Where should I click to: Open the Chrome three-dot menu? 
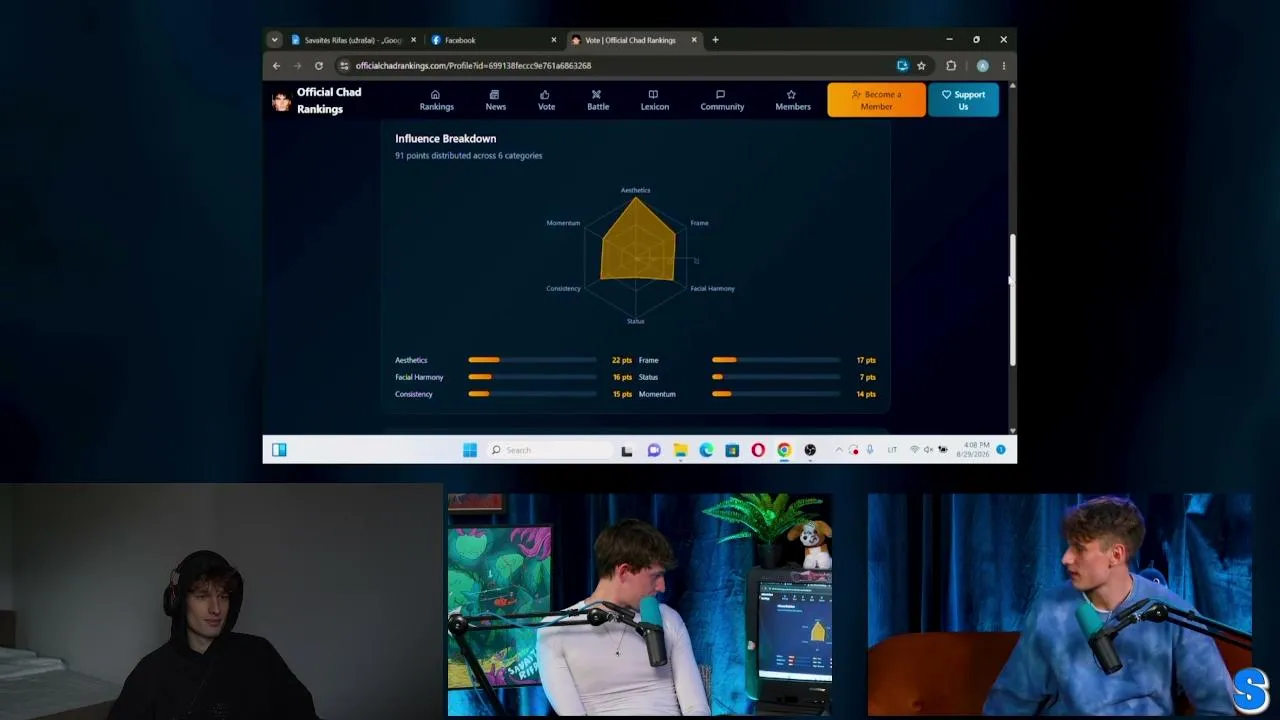[1003, 66]
